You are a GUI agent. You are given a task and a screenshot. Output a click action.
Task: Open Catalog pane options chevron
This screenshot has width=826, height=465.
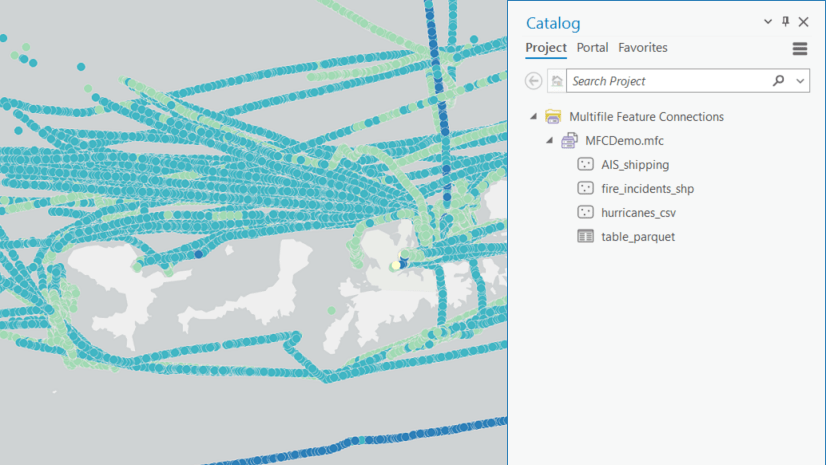[x=768, y=22]
